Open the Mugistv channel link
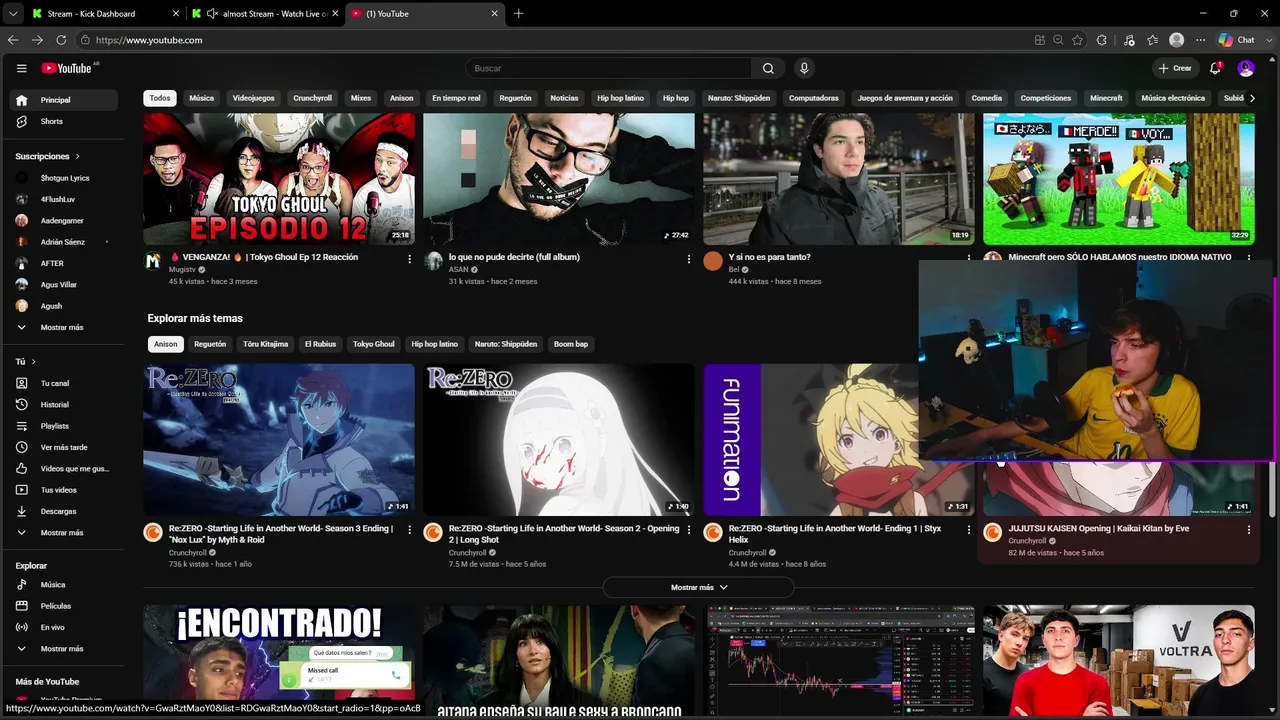Viewport: 1280px width, 720px height. point(182,270)
